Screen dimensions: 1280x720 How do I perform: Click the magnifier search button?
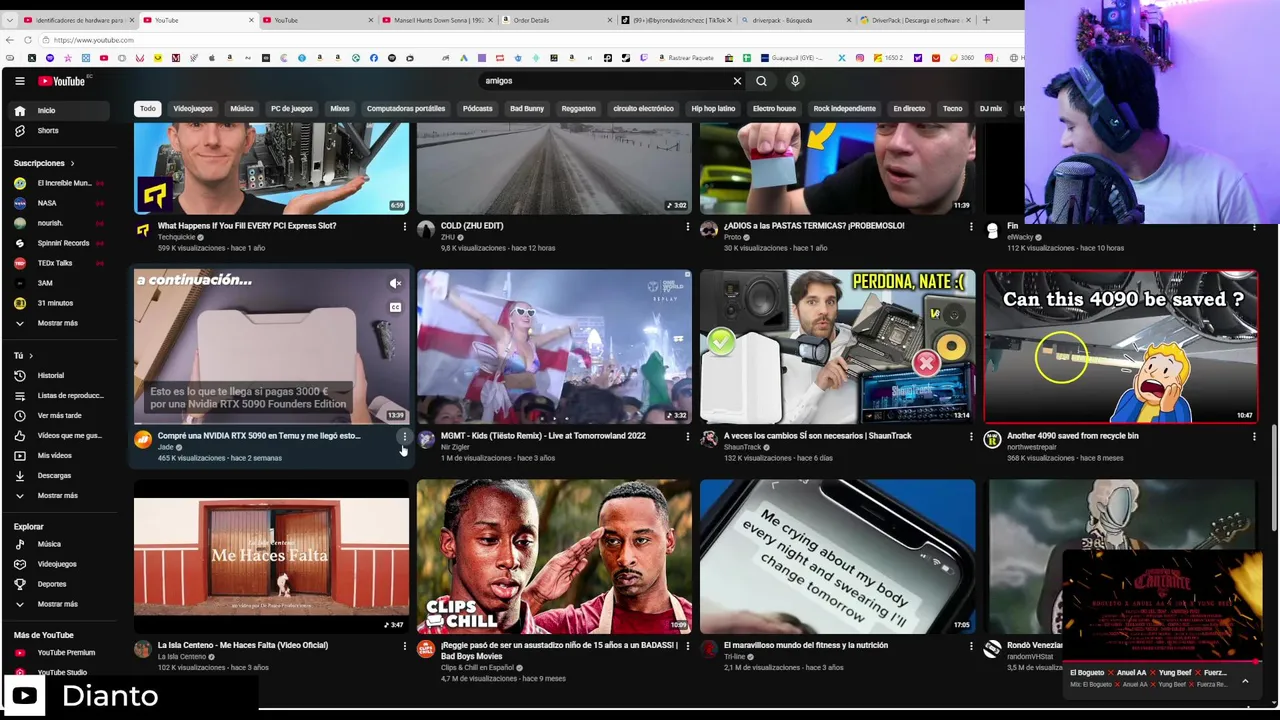coord(761,81)
